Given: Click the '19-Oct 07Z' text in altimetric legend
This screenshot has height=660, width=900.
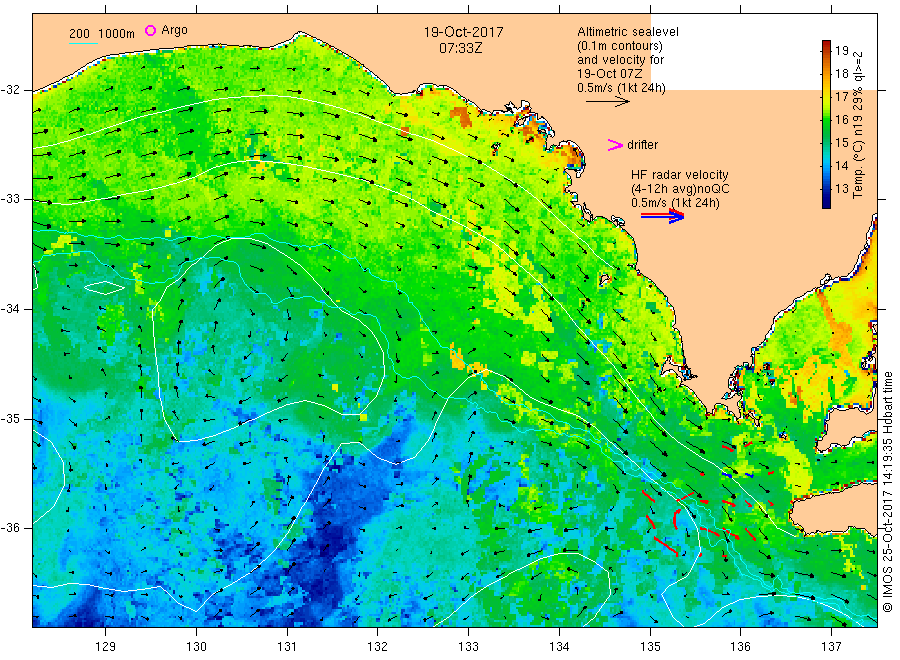Looking at the screenshot, I should tap(610, 74).
